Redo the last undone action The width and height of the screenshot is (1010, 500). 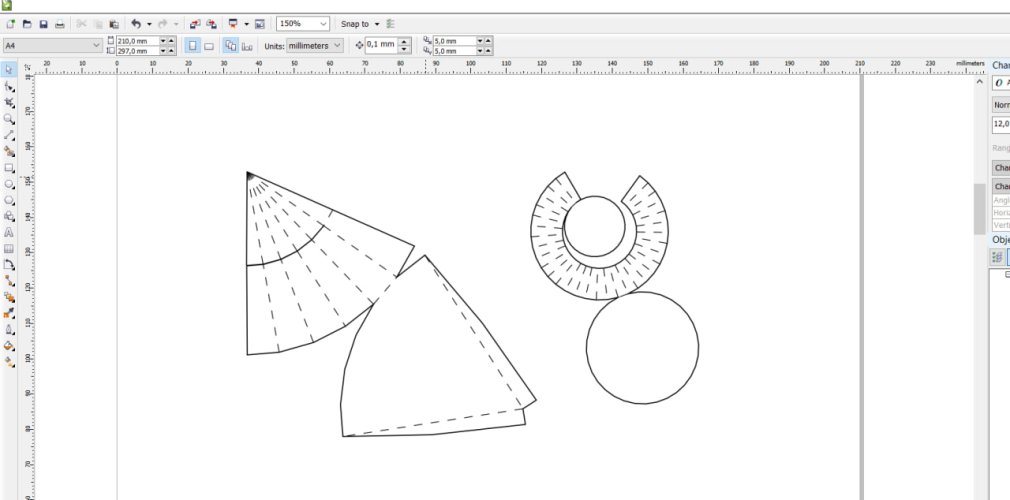pos(162,24)
